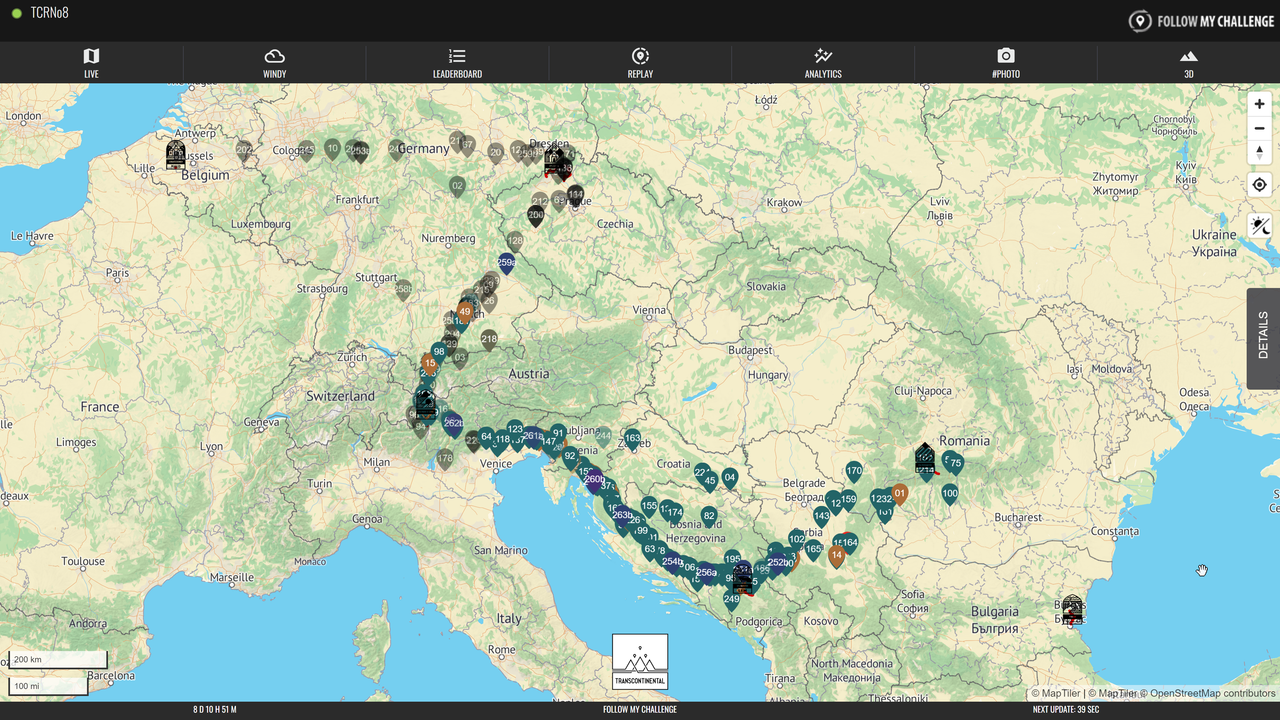Image resolution: width=1280 pixels, height=720 pixels.
Task: Select rider marker 102 in Serbia
Action: 797,540
